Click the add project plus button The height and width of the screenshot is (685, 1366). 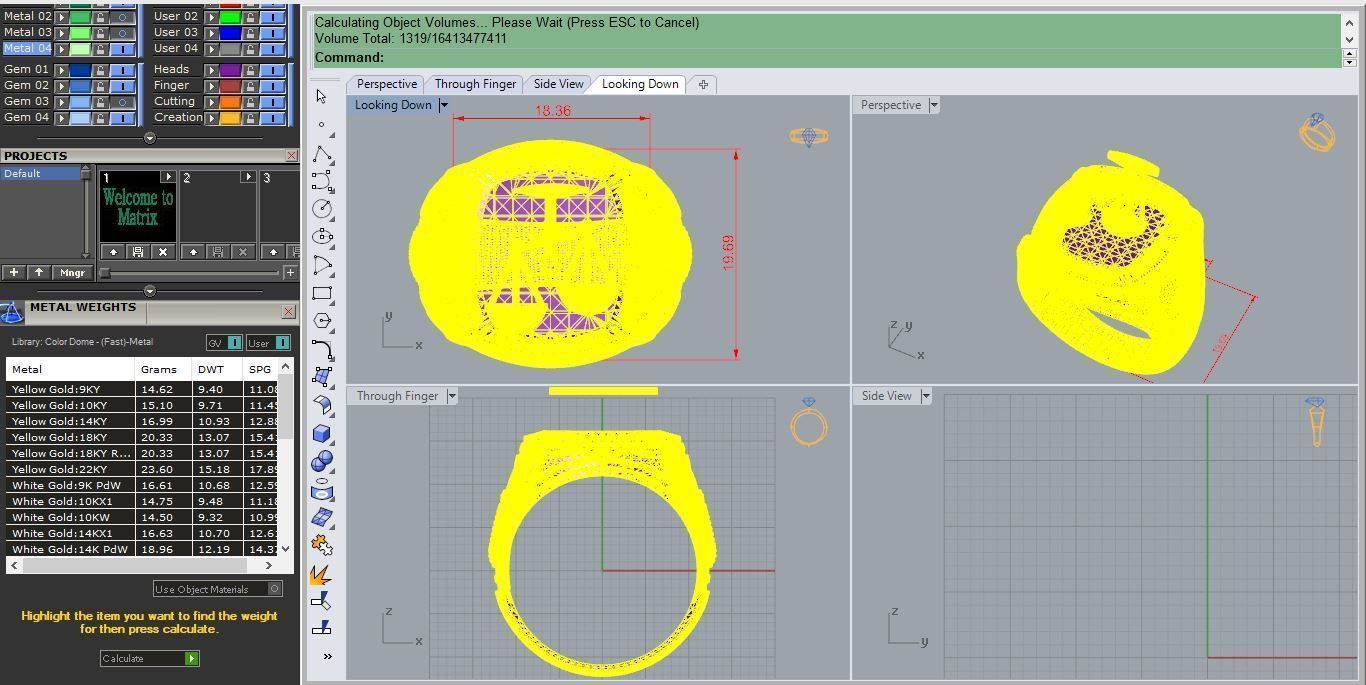(13, 272)
